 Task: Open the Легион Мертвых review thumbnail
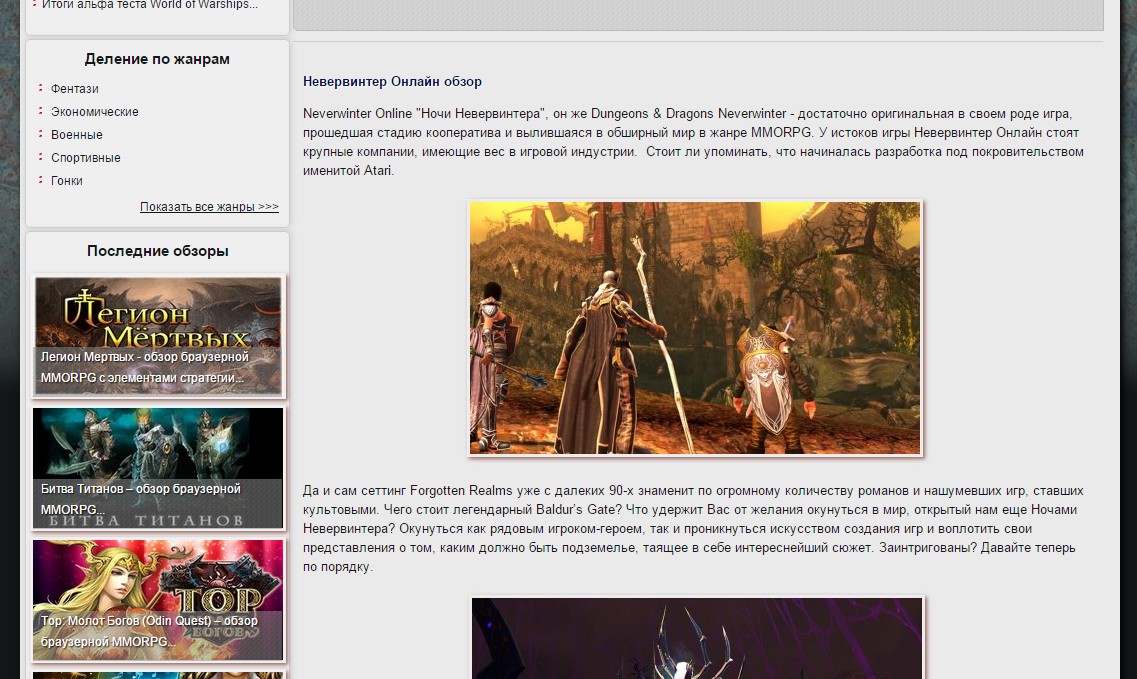point(158,336)
